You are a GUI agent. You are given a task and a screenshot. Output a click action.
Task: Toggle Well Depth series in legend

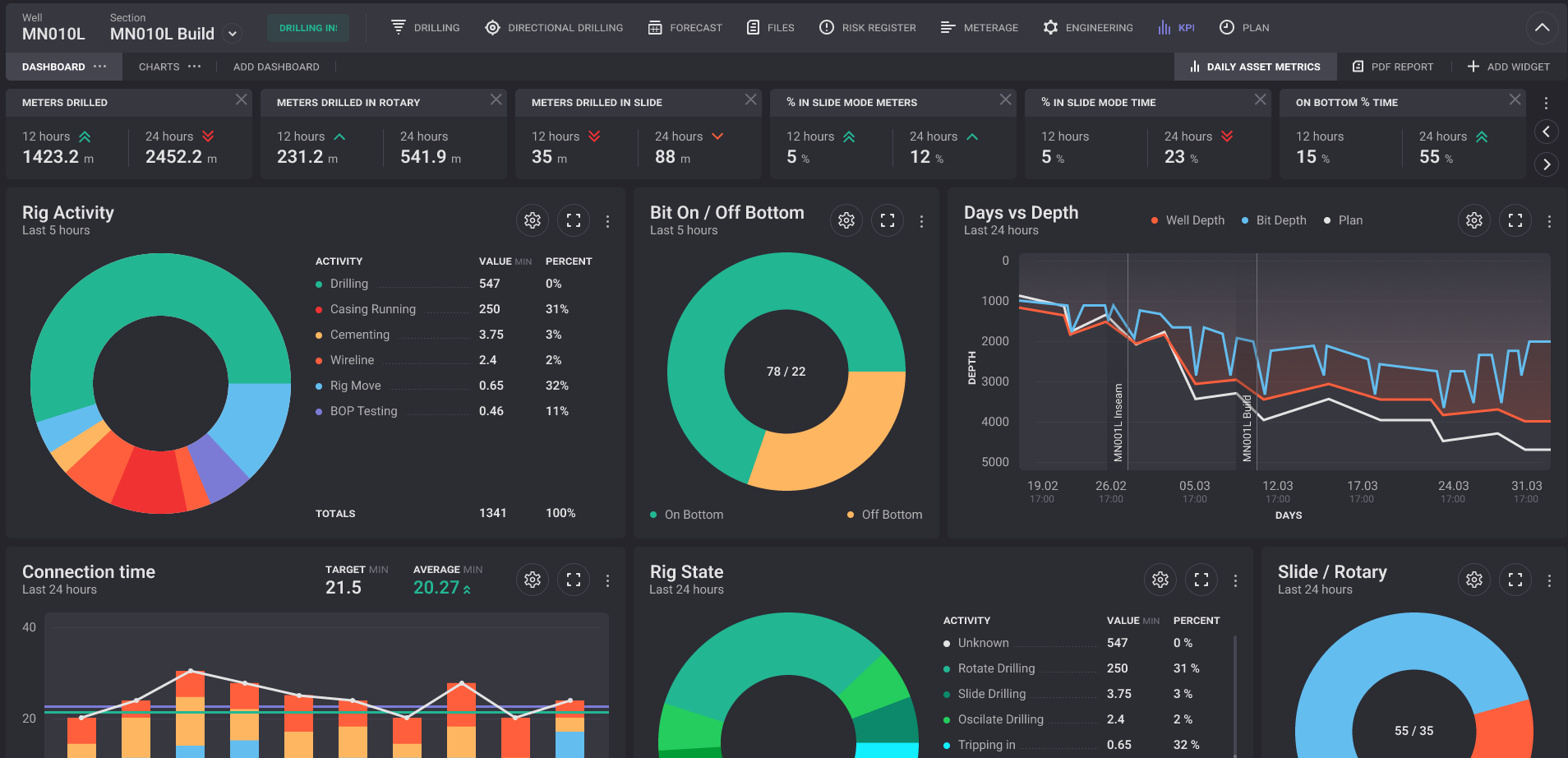(x=1188, y=220)
